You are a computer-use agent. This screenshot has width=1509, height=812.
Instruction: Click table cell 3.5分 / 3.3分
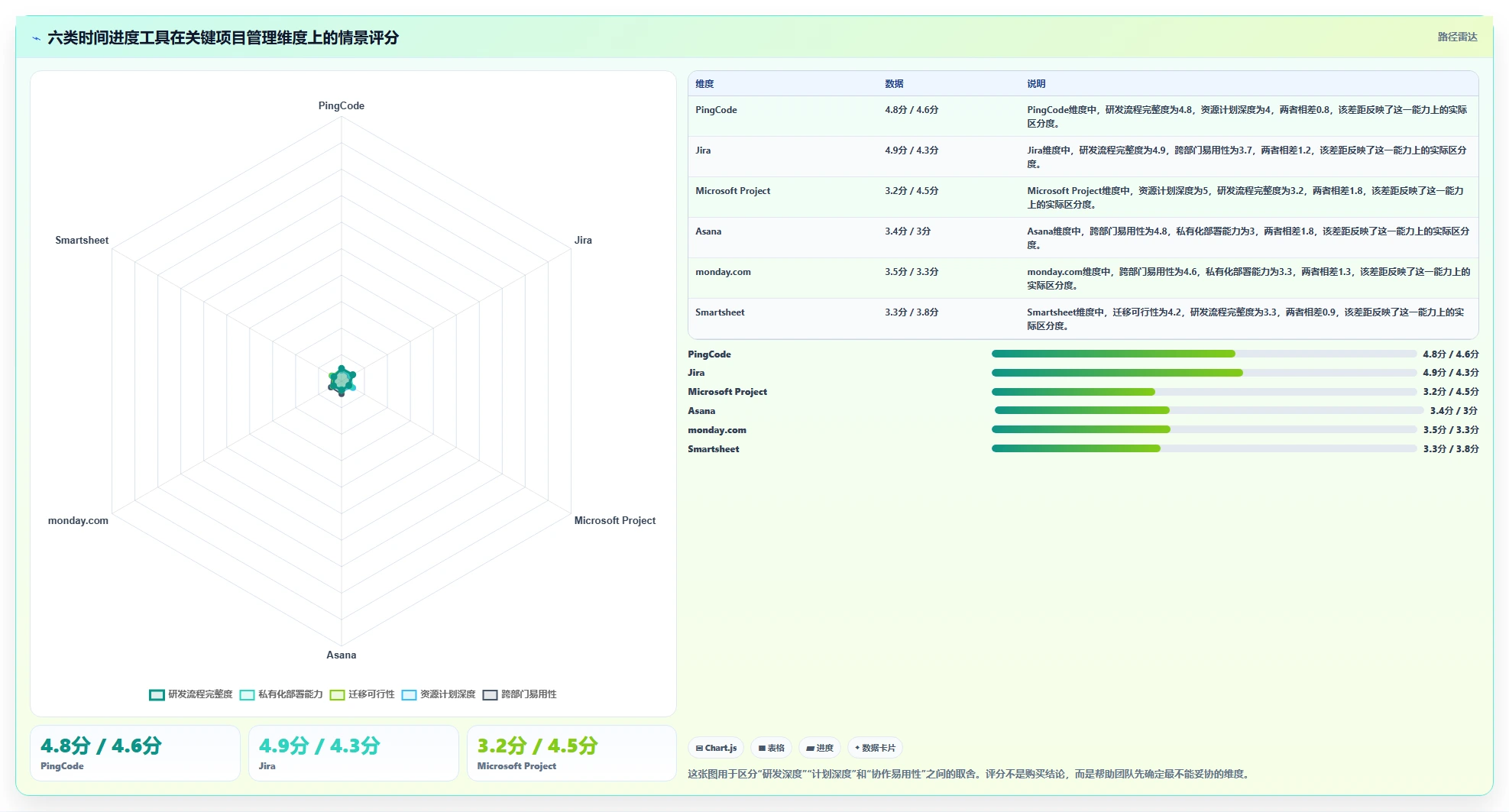(x=912, y=272)
